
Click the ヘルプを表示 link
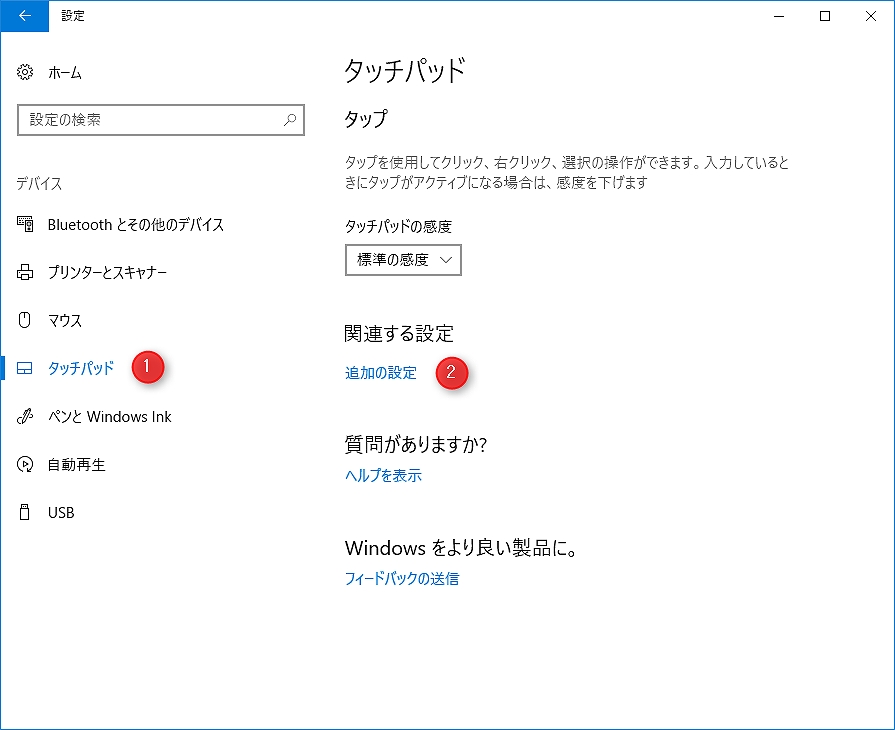click(383, 476)
